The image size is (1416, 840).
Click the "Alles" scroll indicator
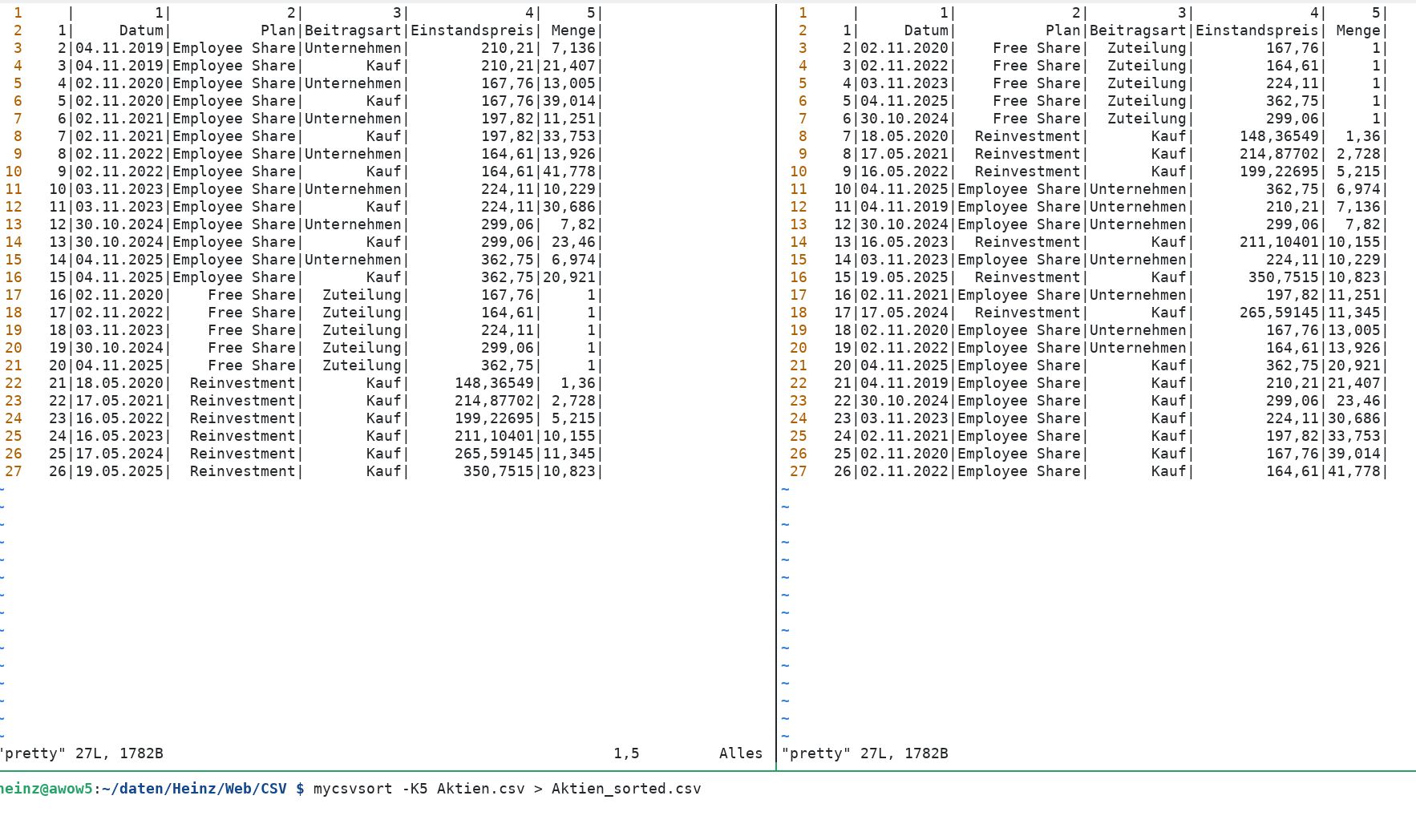click(740, 753)
